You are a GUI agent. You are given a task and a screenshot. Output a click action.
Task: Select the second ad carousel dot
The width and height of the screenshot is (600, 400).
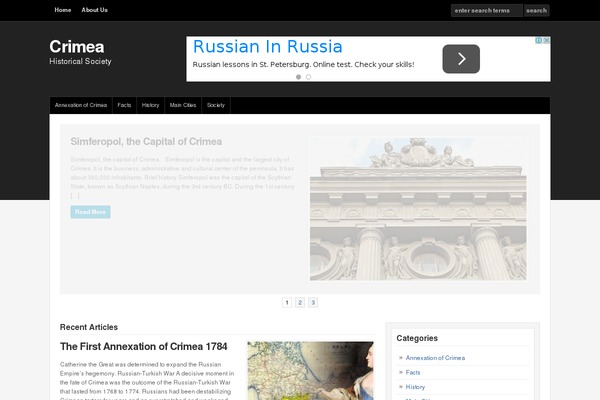(308, 77)
